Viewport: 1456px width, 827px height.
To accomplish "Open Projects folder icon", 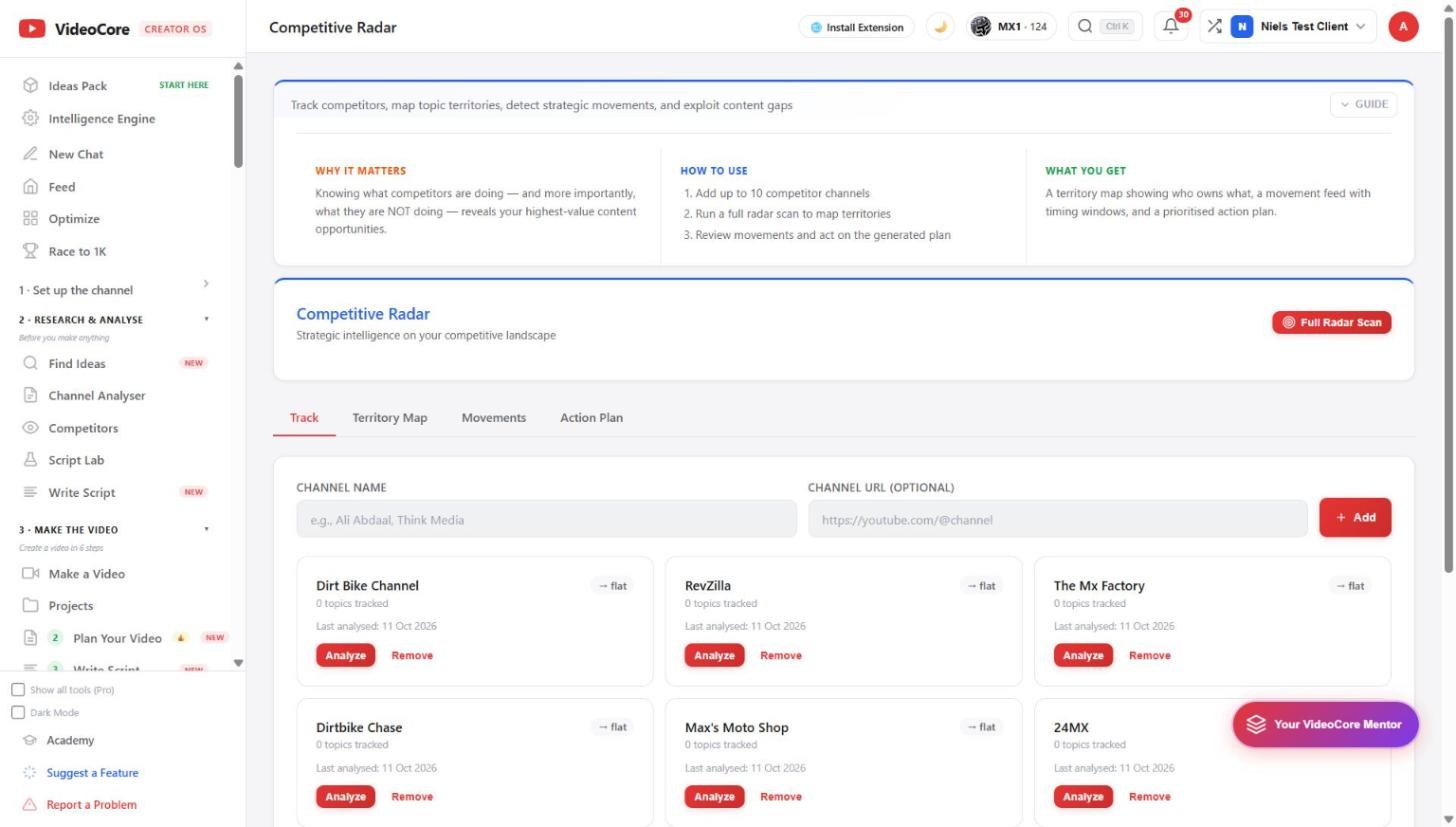I will [30, 605].
